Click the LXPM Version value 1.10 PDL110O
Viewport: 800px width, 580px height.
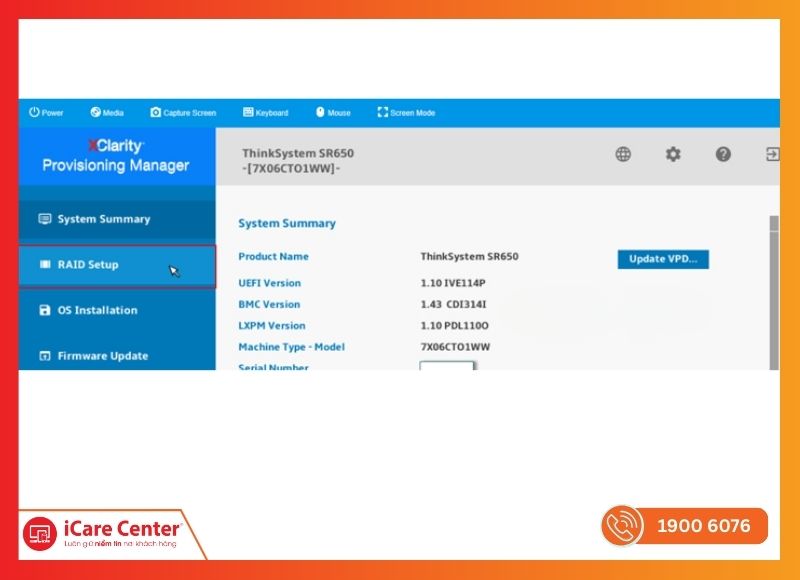click(454, 326)
